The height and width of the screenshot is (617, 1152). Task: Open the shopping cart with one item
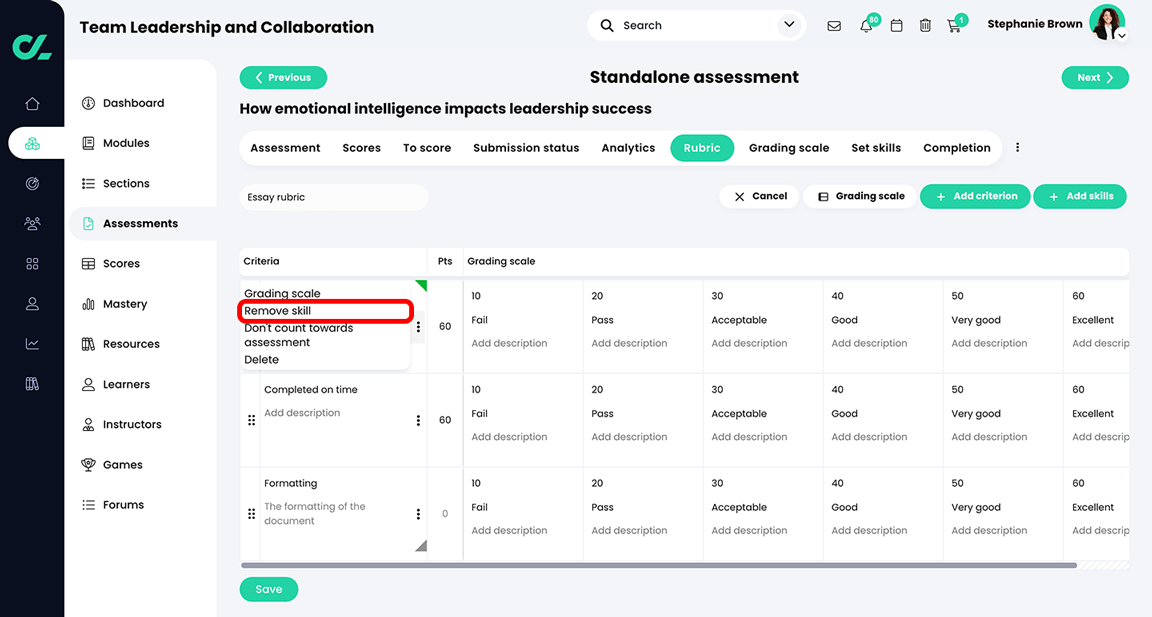pos(954,25)
